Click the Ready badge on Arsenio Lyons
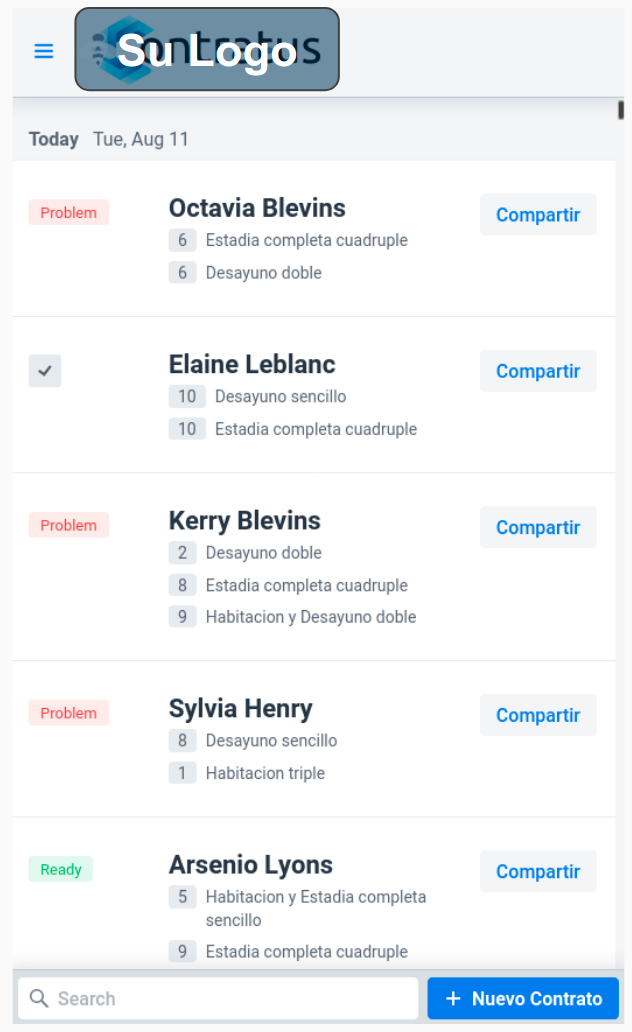This screenshot has height=1032, width=632. coord(60,869)
